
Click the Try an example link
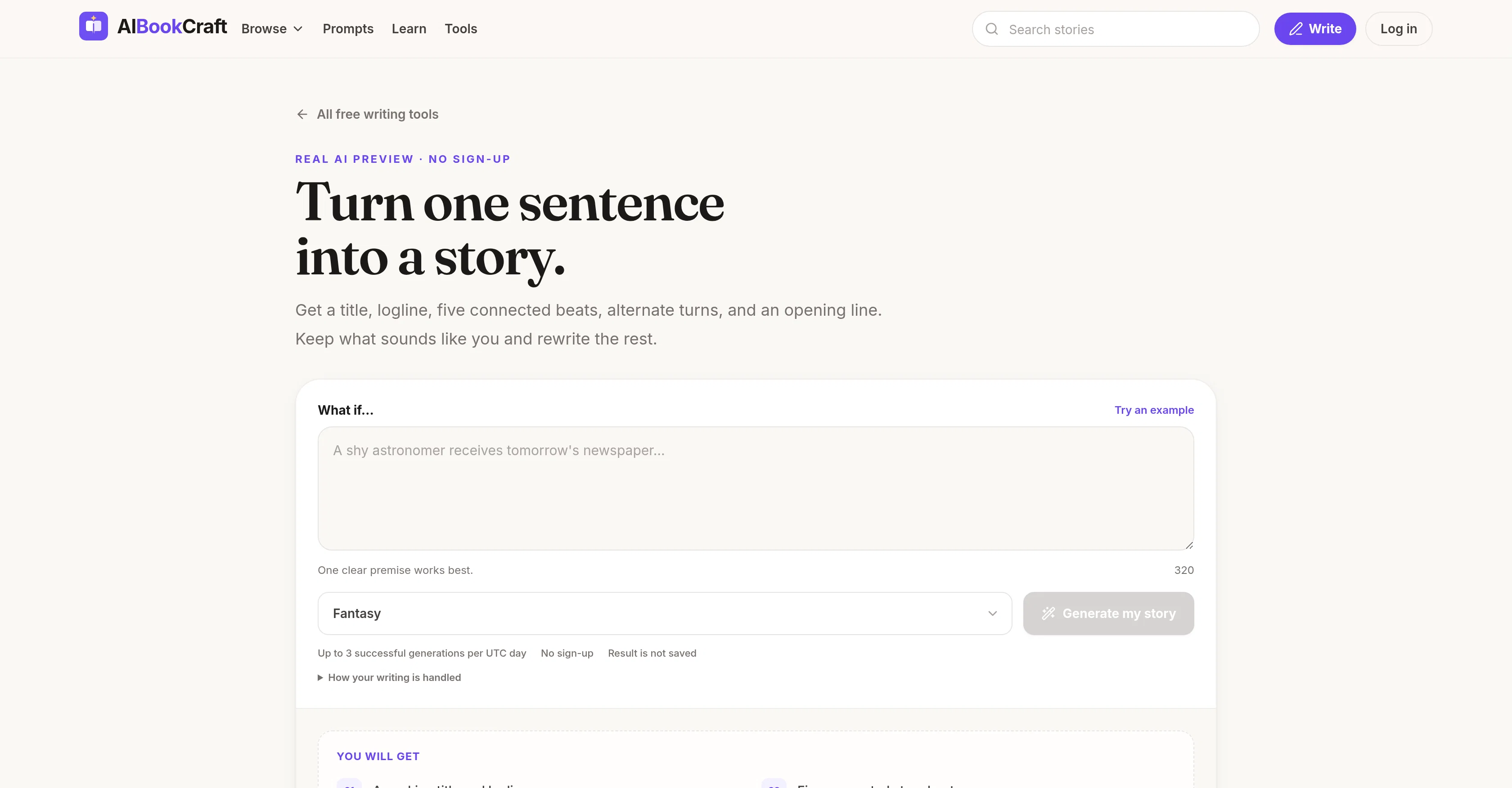[x=1154, y=410]
